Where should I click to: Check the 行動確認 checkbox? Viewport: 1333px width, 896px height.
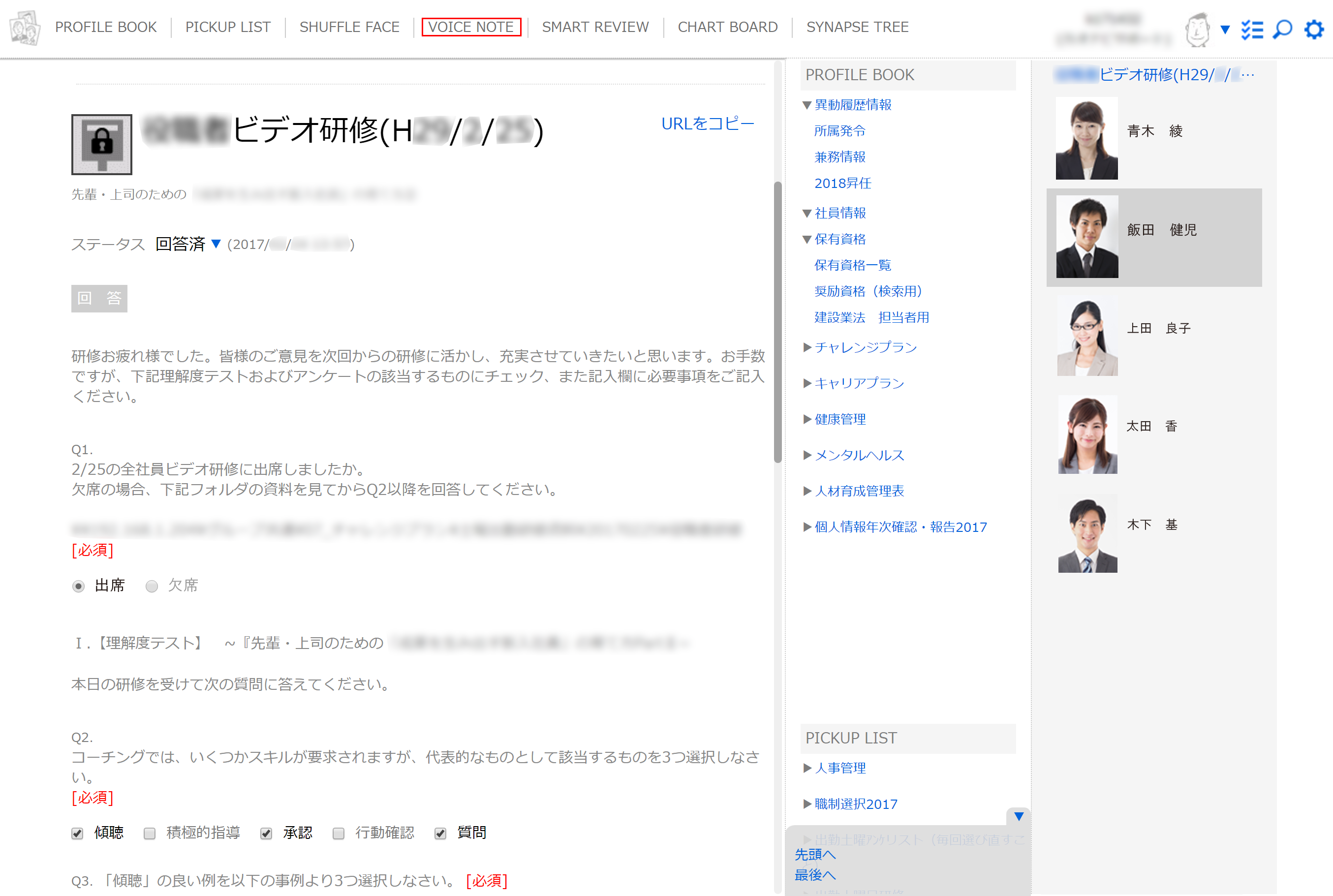click(x=338, y=833)
